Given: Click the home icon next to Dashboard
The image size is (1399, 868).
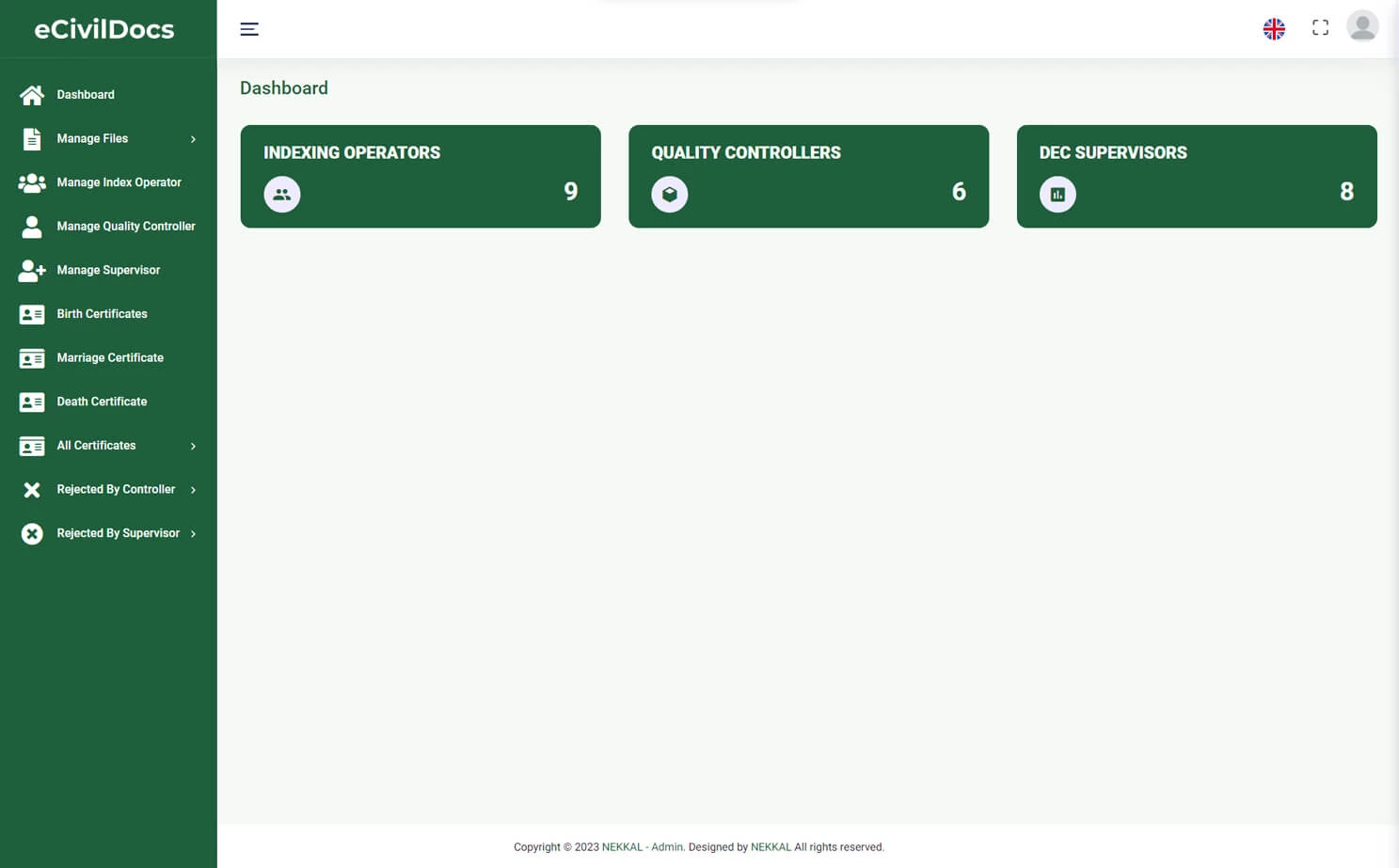Looking at the screenshot, I should [31, 94].
